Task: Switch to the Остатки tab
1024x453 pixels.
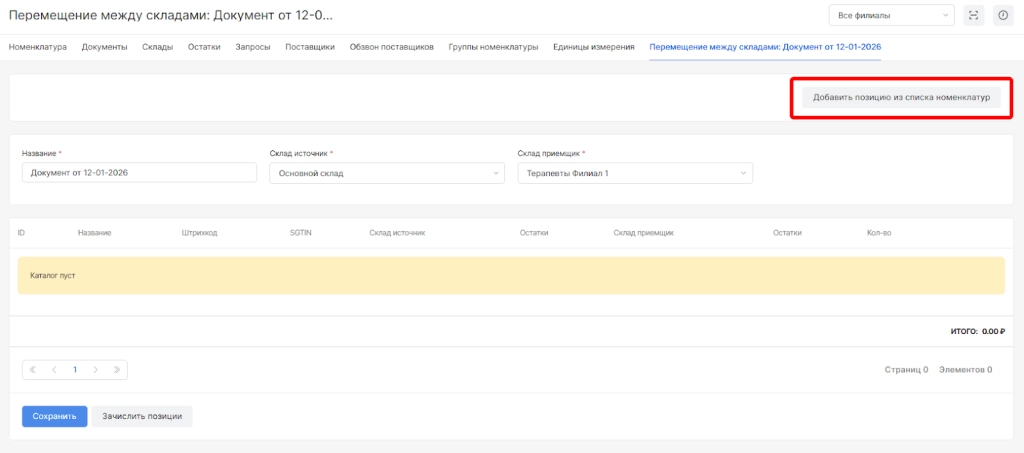Action: tap(204, 47)
